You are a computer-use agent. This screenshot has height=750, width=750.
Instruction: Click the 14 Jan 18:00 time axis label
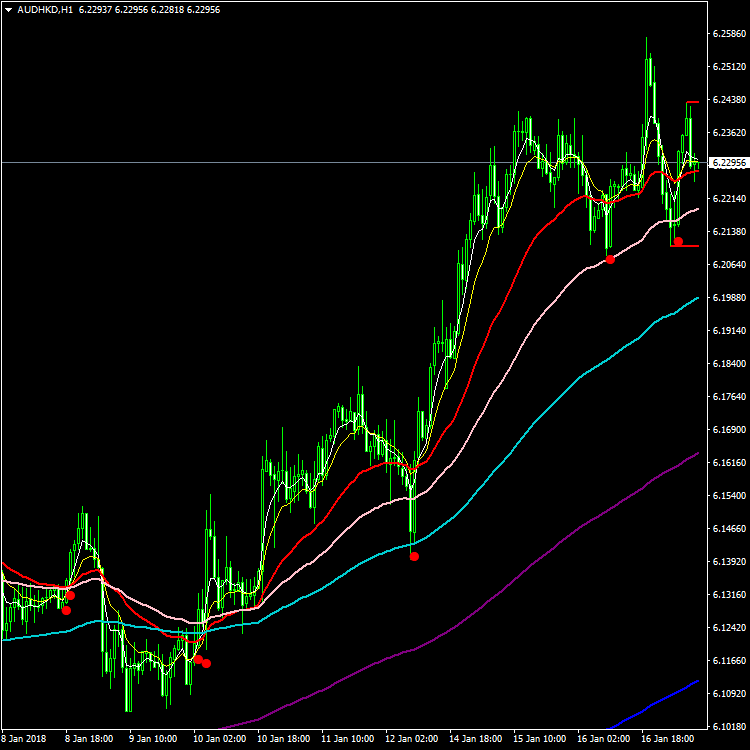click(x=476, y=739)
